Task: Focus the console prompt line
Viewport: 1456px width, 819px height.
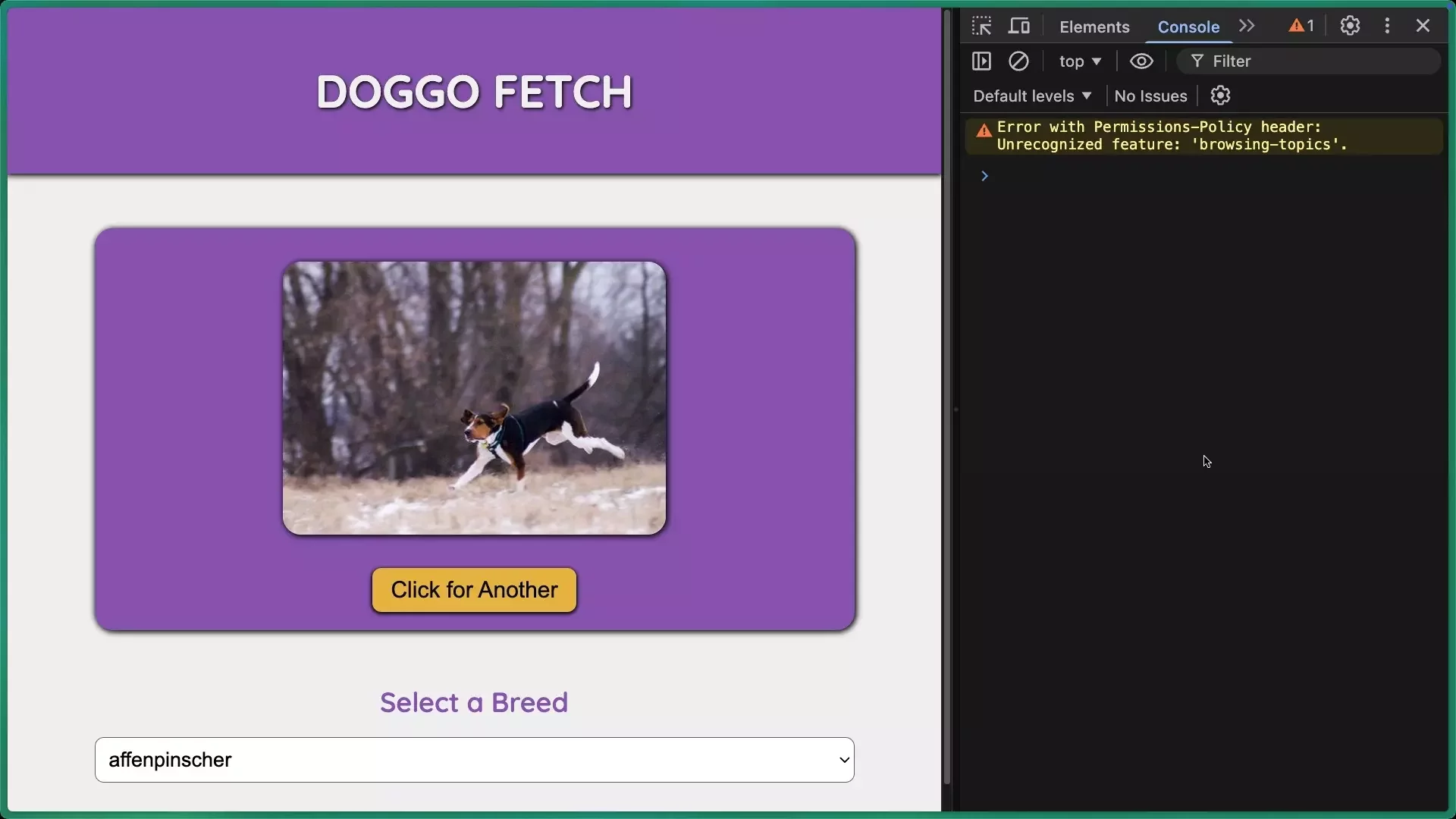Action: click(1206, 176)
